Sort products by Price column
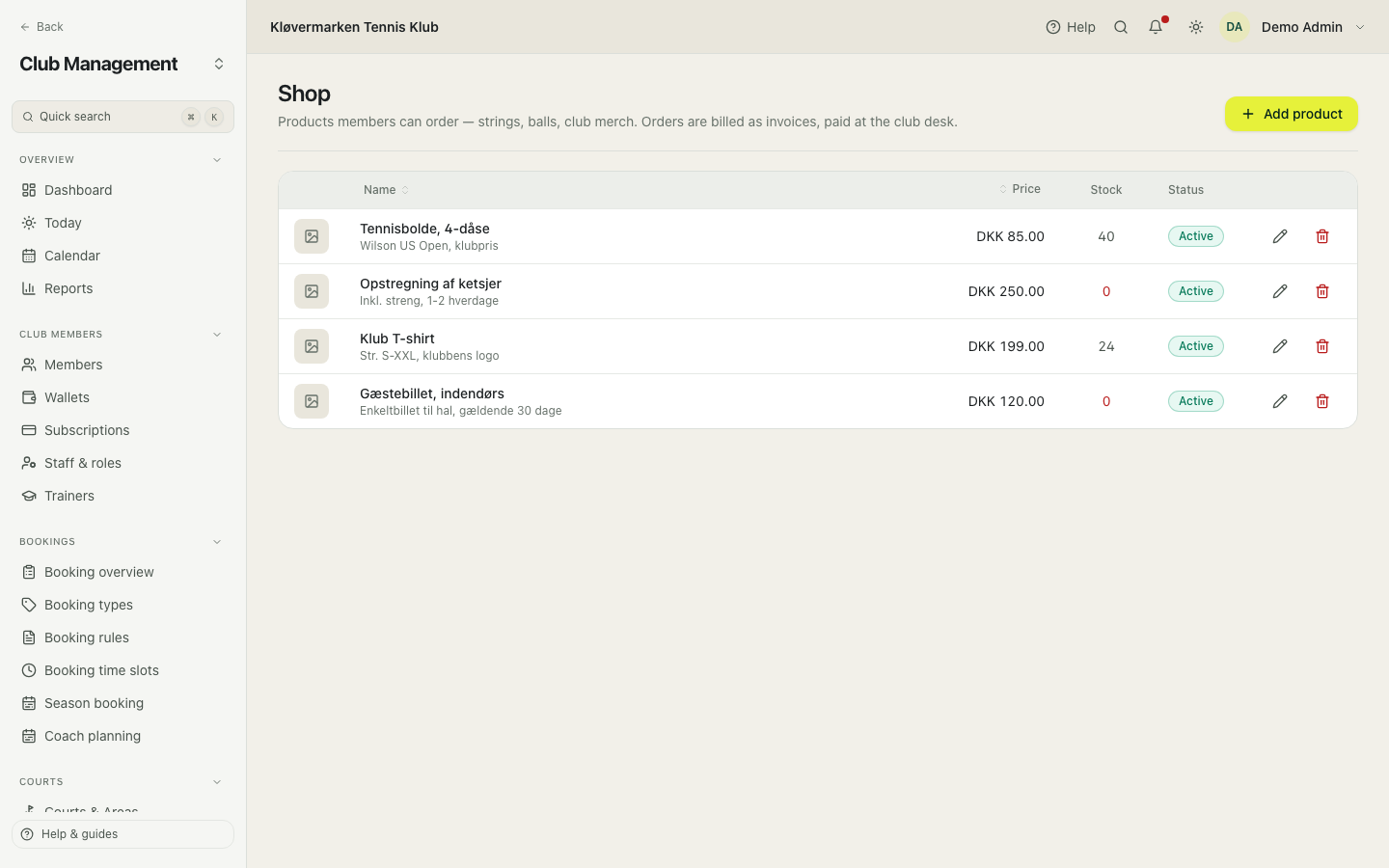 [1020, 189]
